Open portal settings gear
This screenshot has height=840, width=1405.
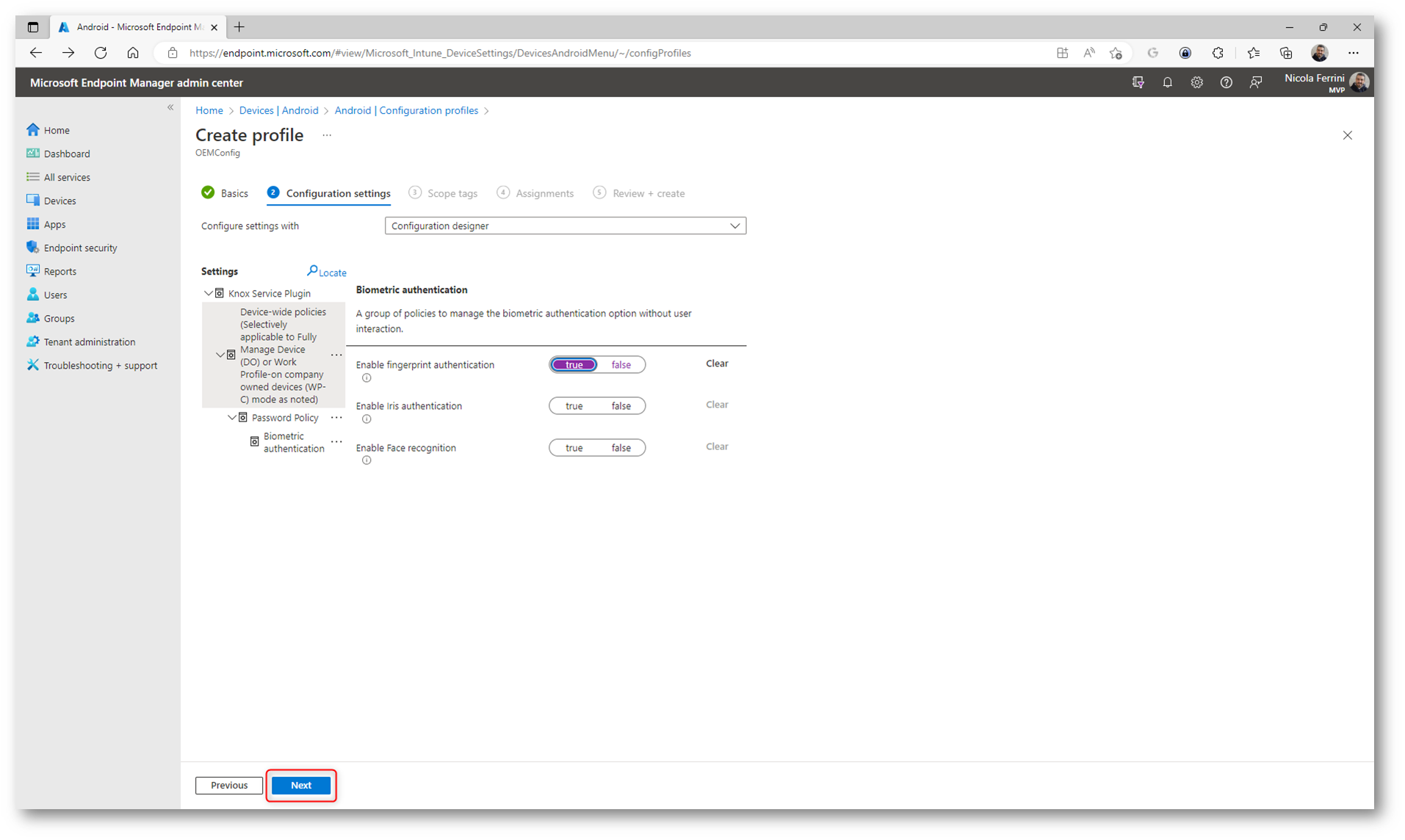[1196, 82]
